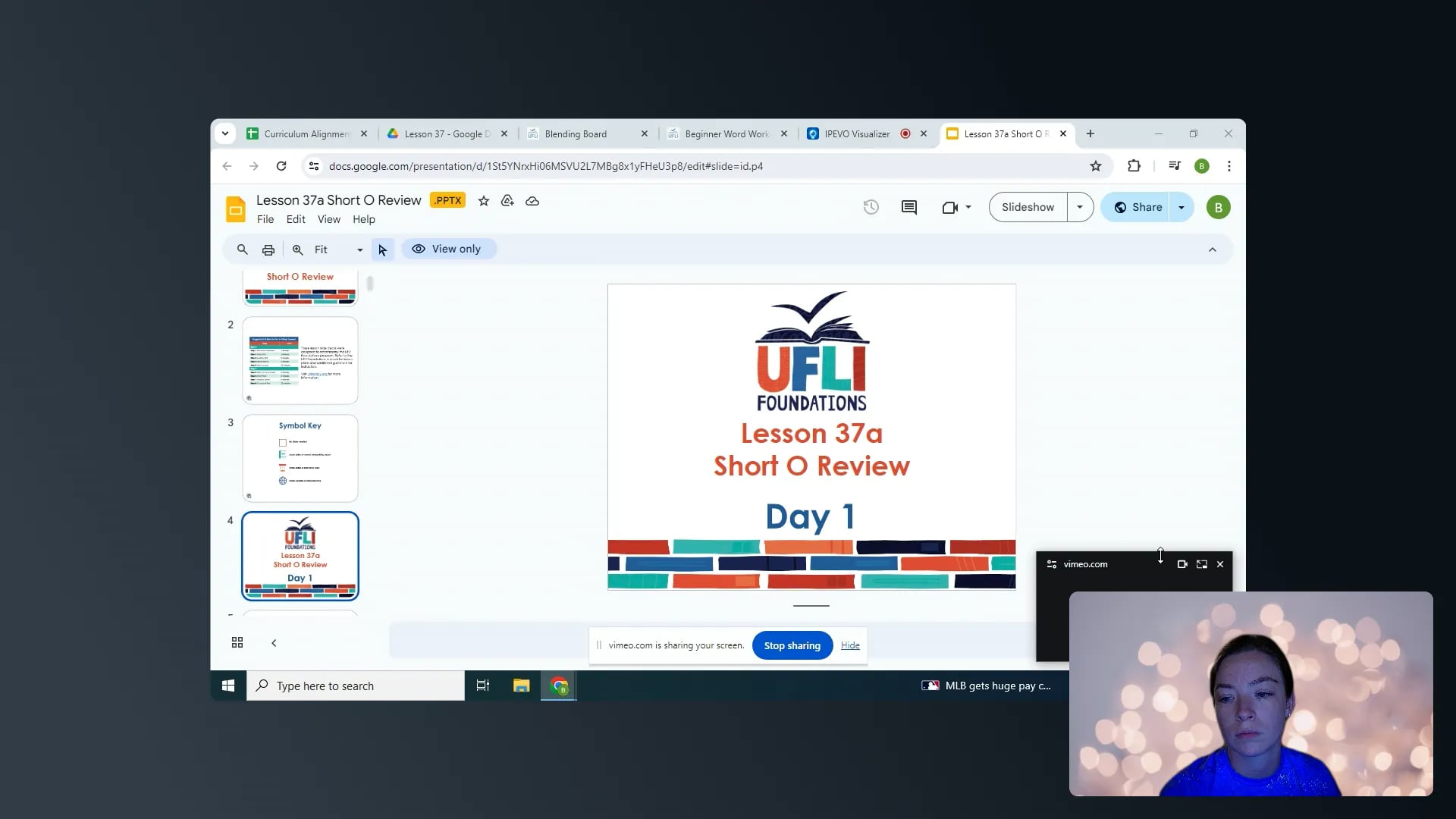This screenshot has width=1456, height=819.
Task: Enter picture-in-picture from the vimeo overlay
Action: pos(1201,564)
